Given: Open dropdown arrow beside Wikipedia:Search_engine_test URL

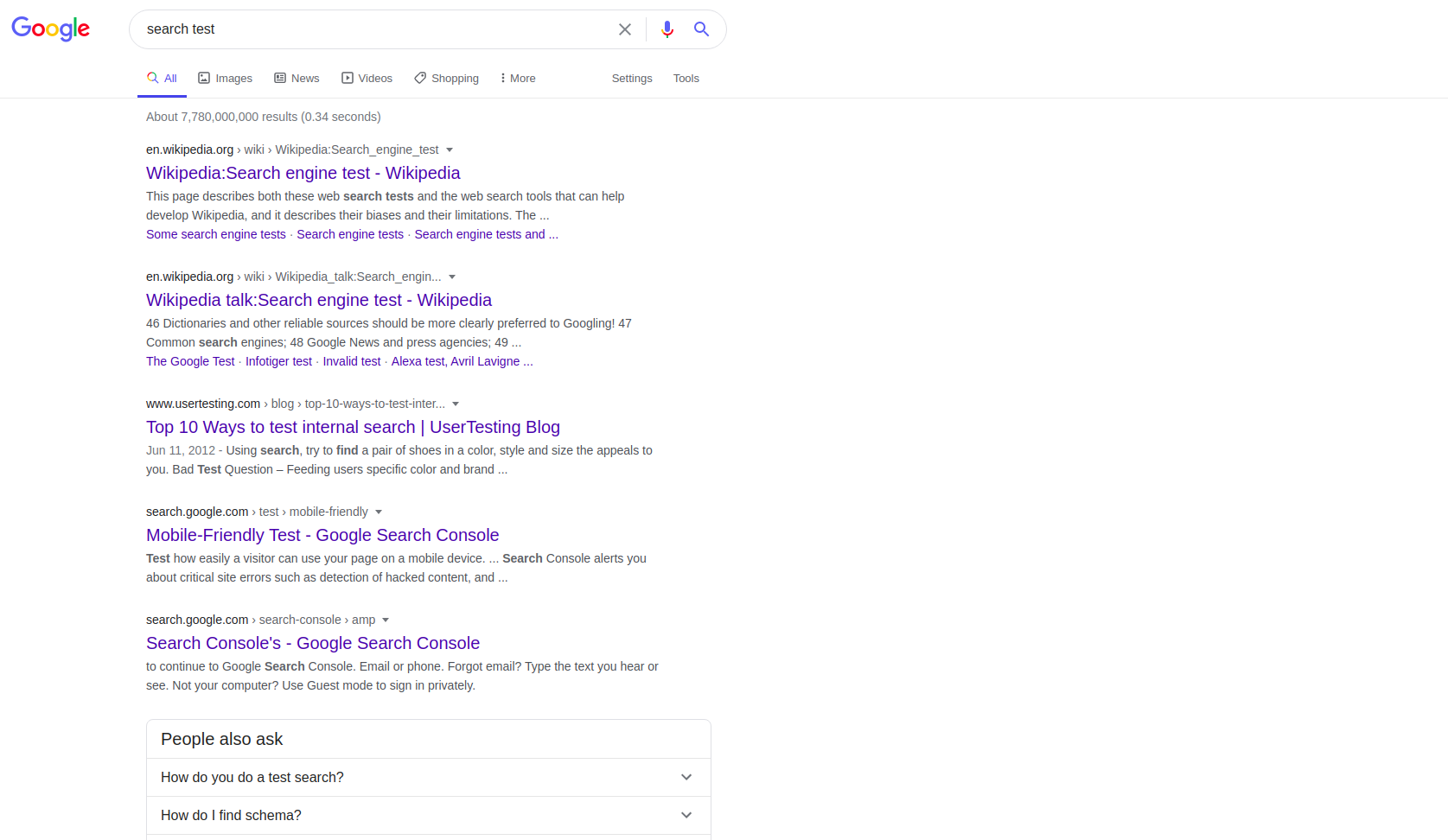Looking at the screenshot, I should 450,150.
